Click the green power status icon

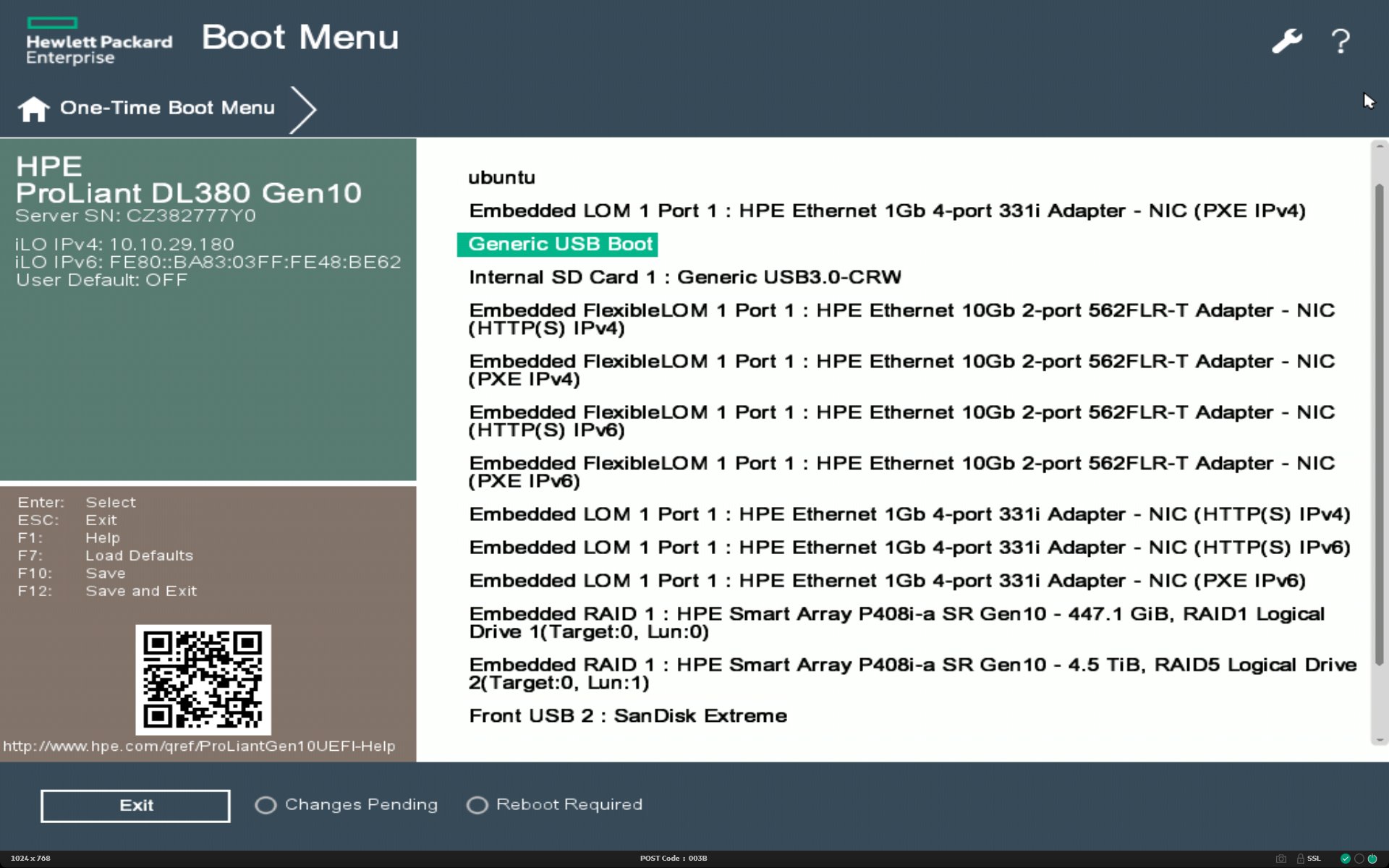click(1372, 859)
